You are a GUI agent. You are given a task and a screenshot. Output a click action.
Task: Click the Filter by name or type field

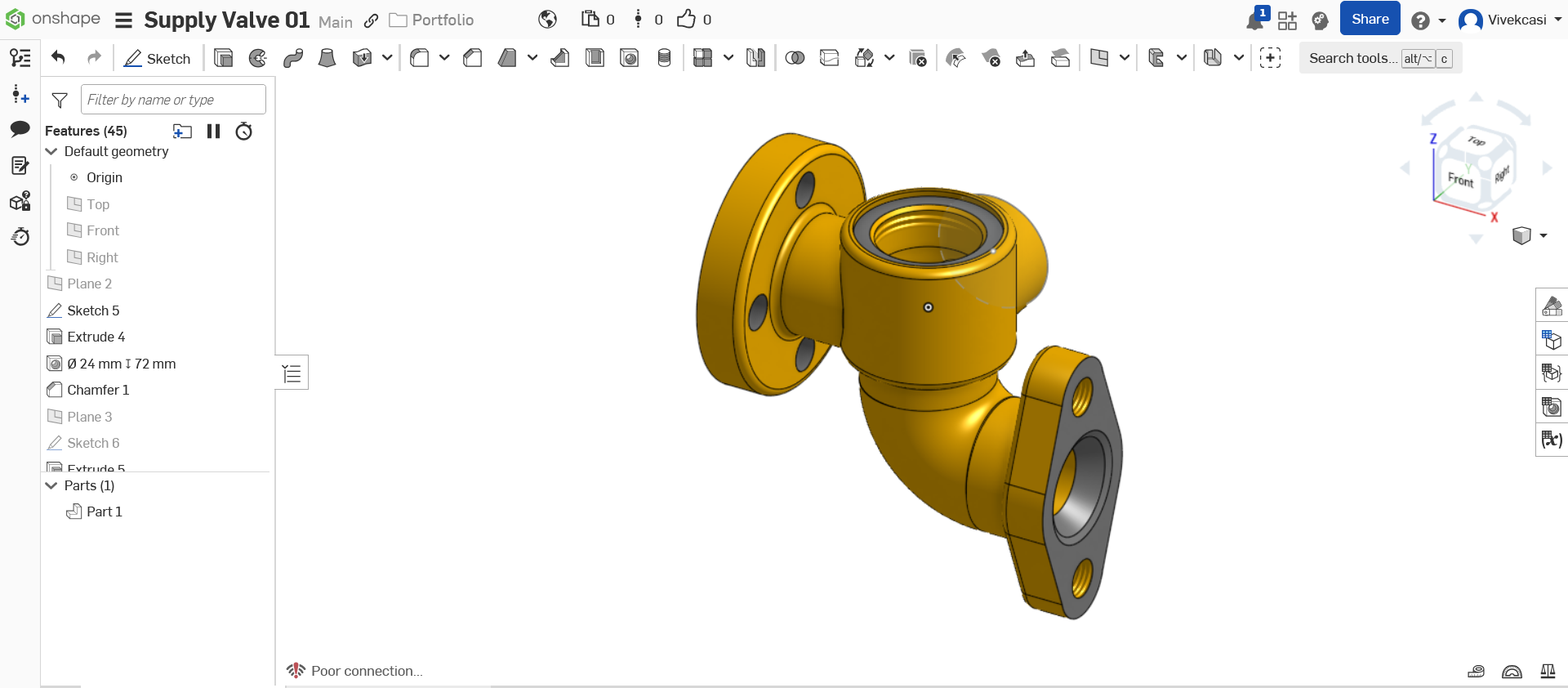[173, 100]
